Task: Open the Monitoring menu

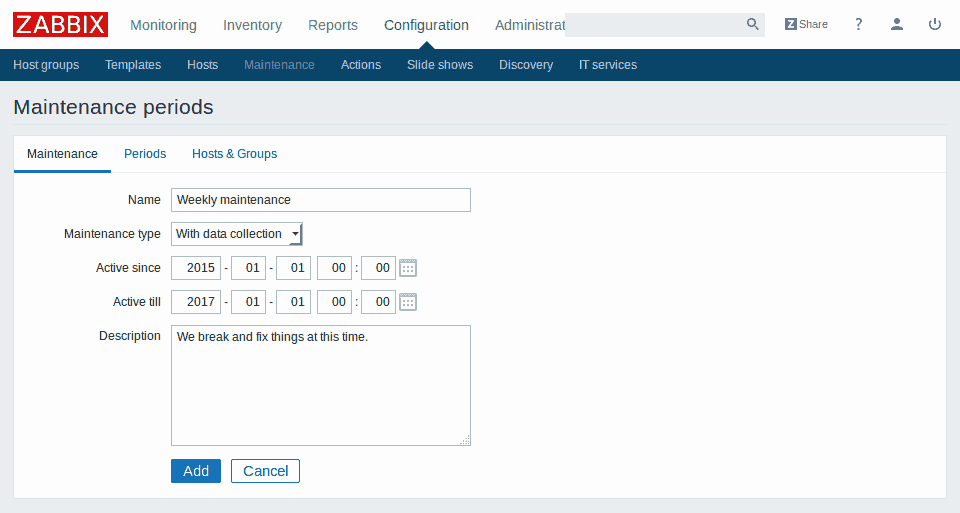Action: 163,25
